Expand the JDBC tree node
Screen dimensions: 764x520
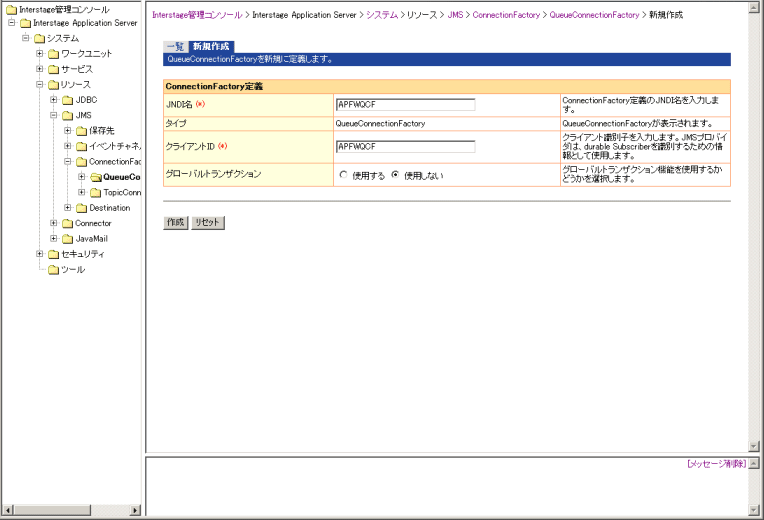click(x=54, y=100)
